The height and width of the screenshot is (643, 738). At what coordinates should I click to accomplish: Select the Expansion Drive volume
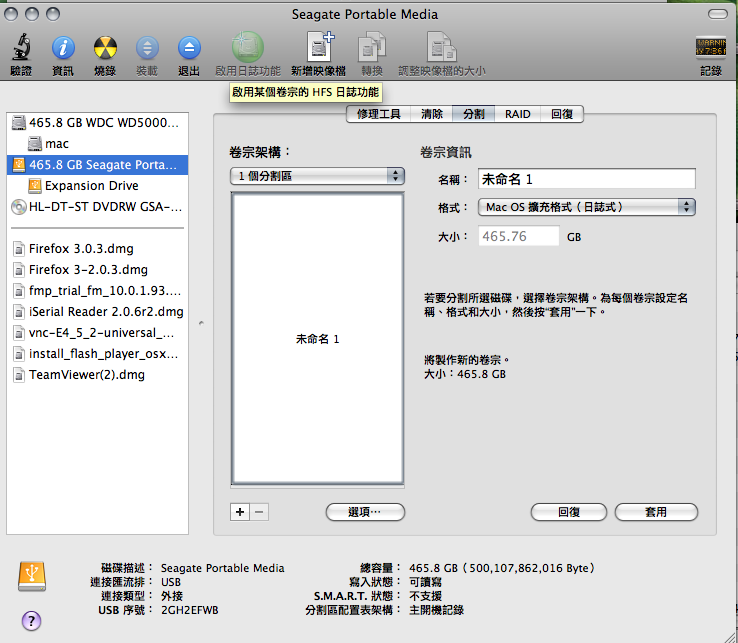[97, 185]
